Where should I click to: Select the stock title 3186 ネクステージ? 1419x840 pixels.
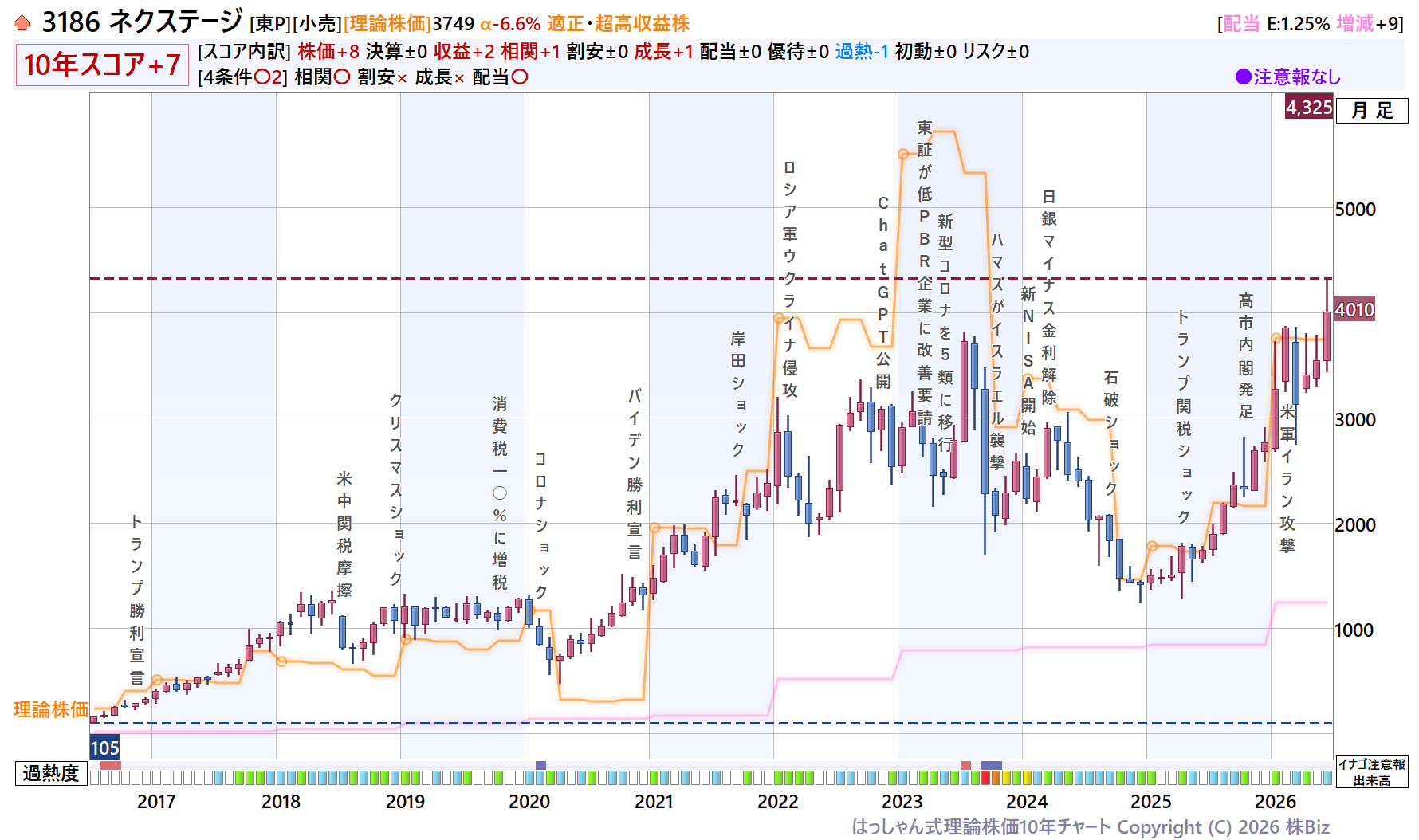(143, 22)
